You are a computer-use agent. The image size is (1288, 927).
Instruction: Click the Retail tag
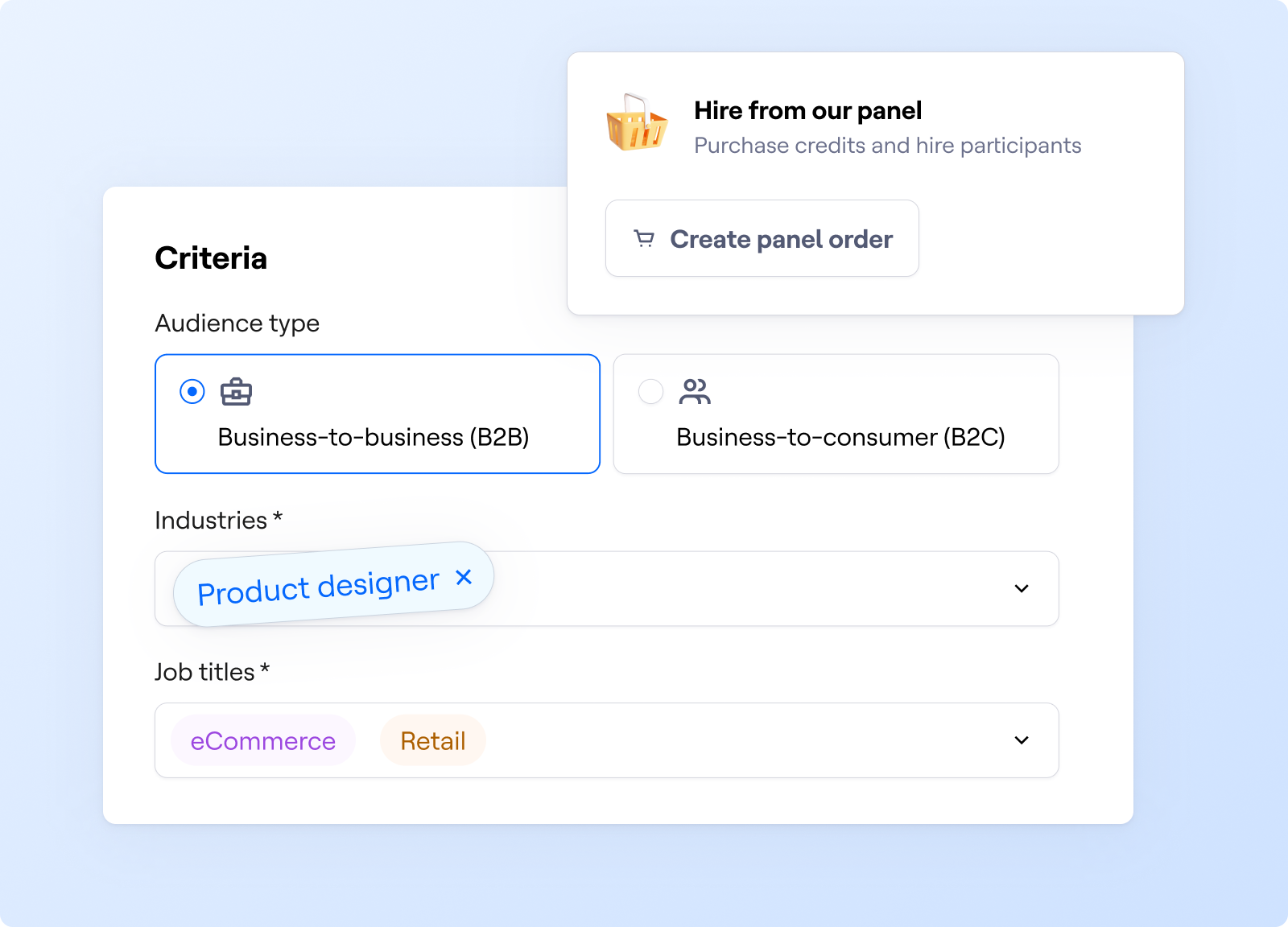coord(433,740)
